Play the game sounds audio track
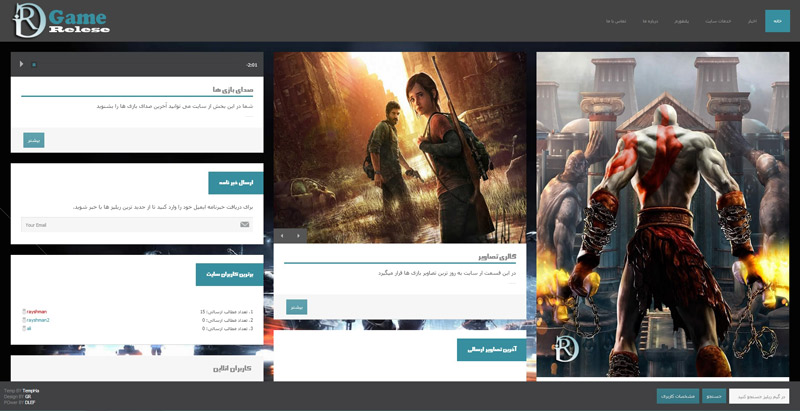The height and width of the screenshot is (411, 800). click(x=21, y=64)
